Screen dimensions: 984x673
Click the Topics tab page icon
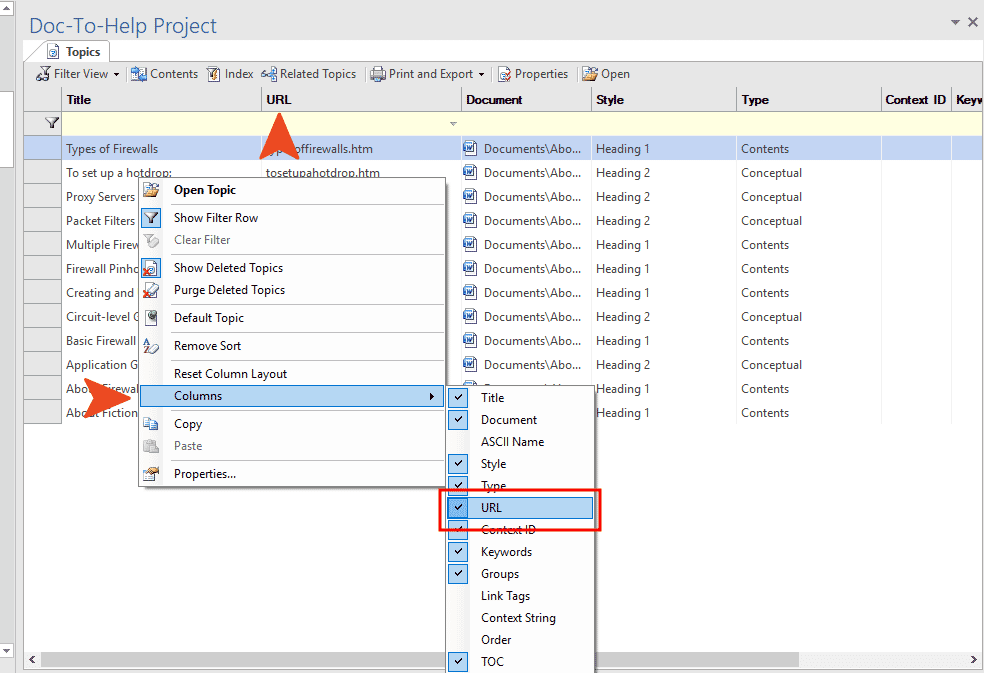(54, 52)
